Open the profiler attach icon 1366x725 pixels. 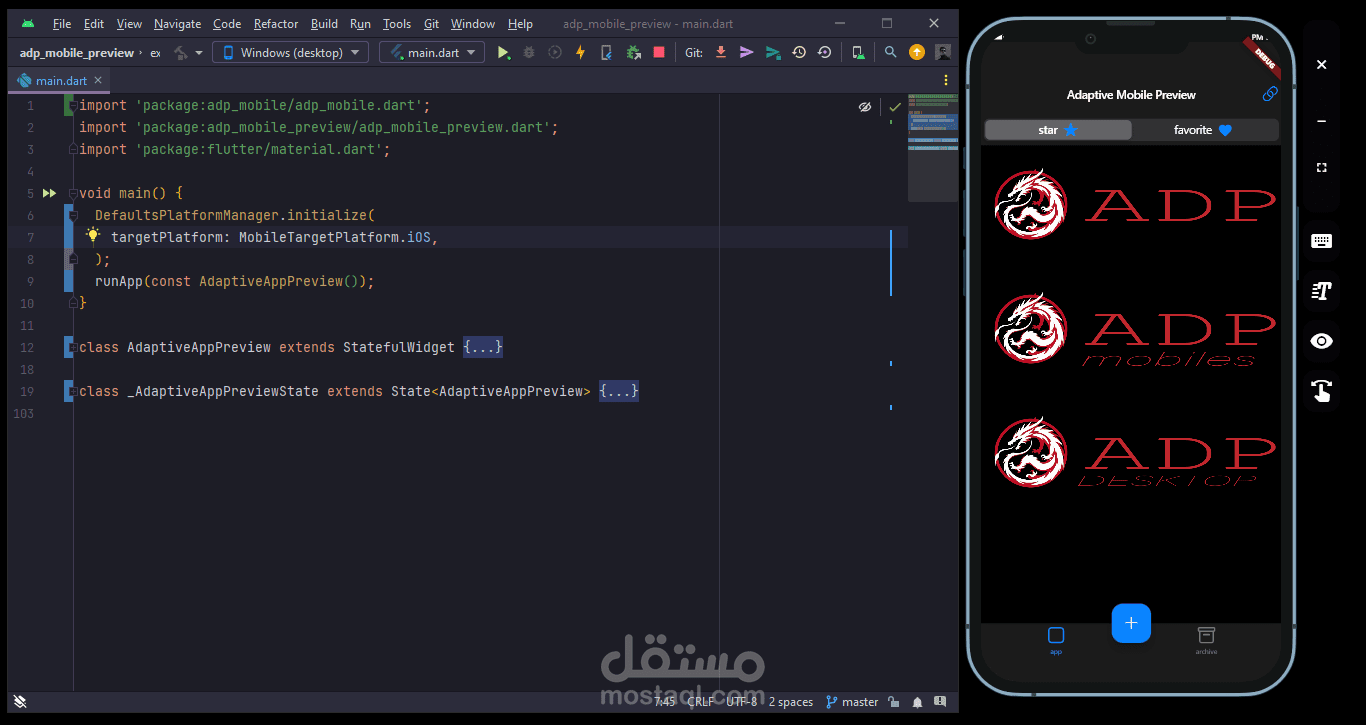[606, 52]
